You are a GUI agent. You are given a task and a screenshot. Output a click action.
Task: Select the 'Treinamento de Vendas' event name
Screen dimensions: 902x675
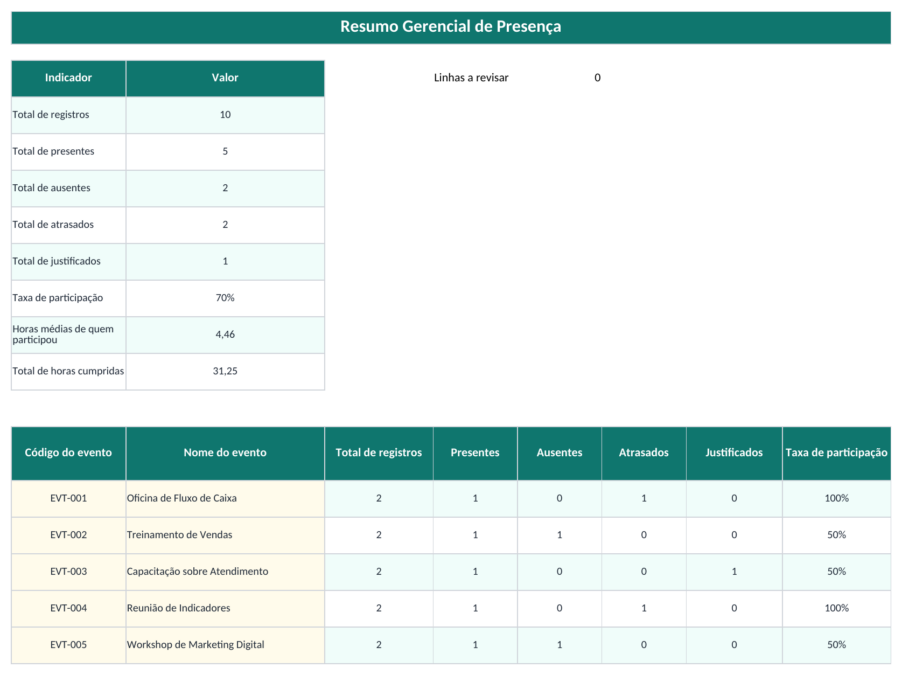pos(225,535)
